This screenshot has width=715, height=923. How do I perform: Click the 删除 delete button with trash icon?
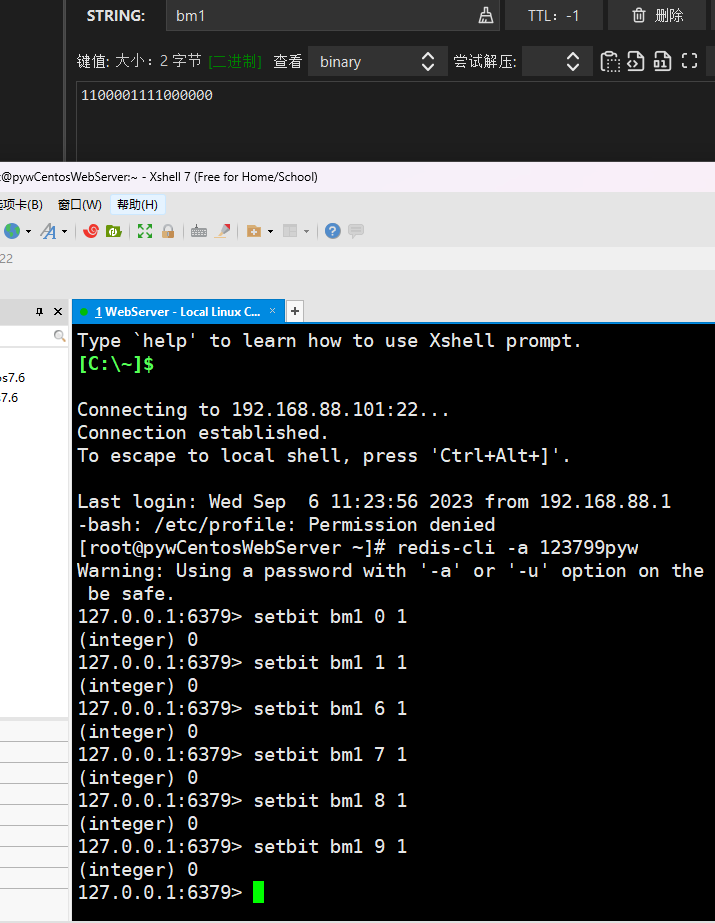click(657, 15)
